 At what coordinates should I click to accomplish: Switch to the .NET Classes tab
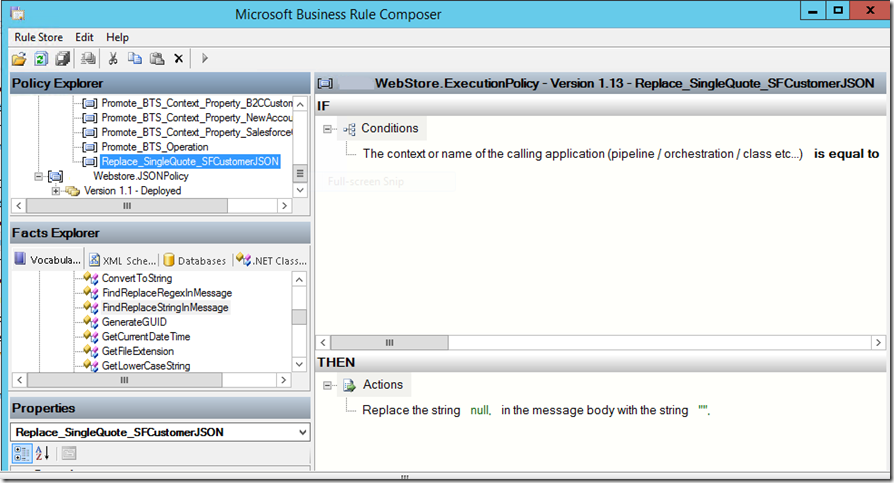pos(271,261)
